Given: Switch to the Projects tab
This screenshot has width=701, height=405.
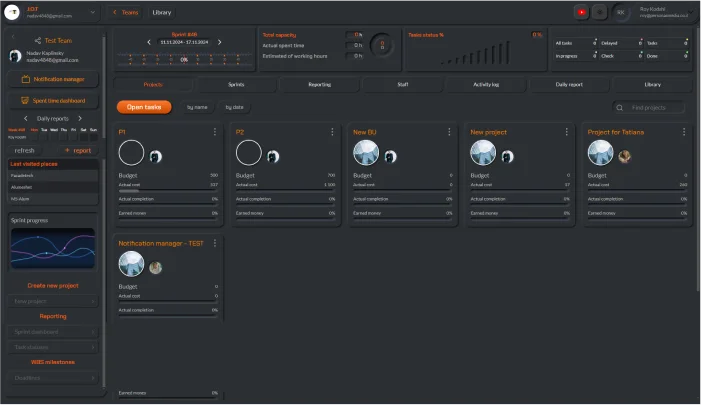Looking at the screenshot, I should [x=153, y=84].
